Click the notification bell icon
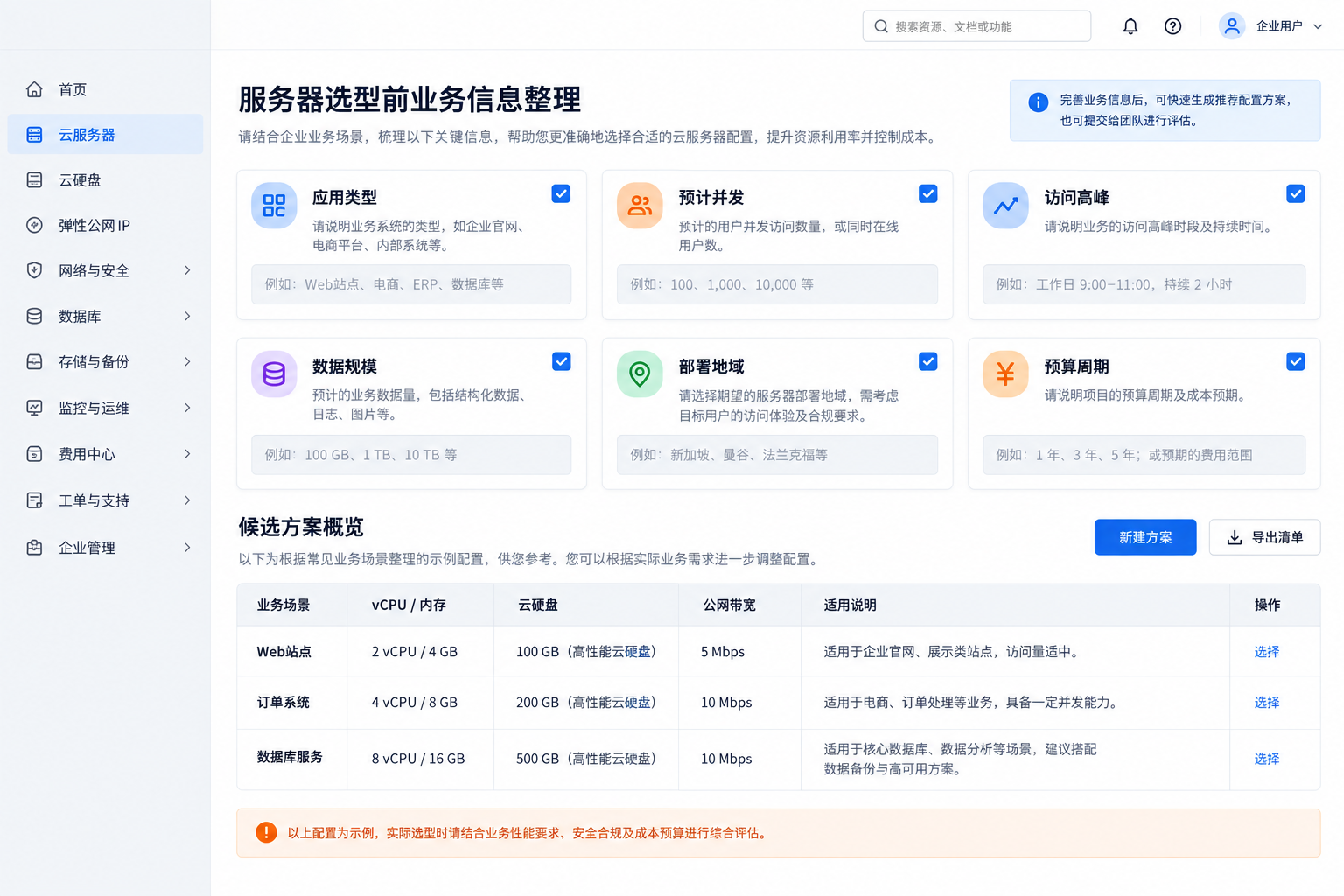 point(1130,26)
